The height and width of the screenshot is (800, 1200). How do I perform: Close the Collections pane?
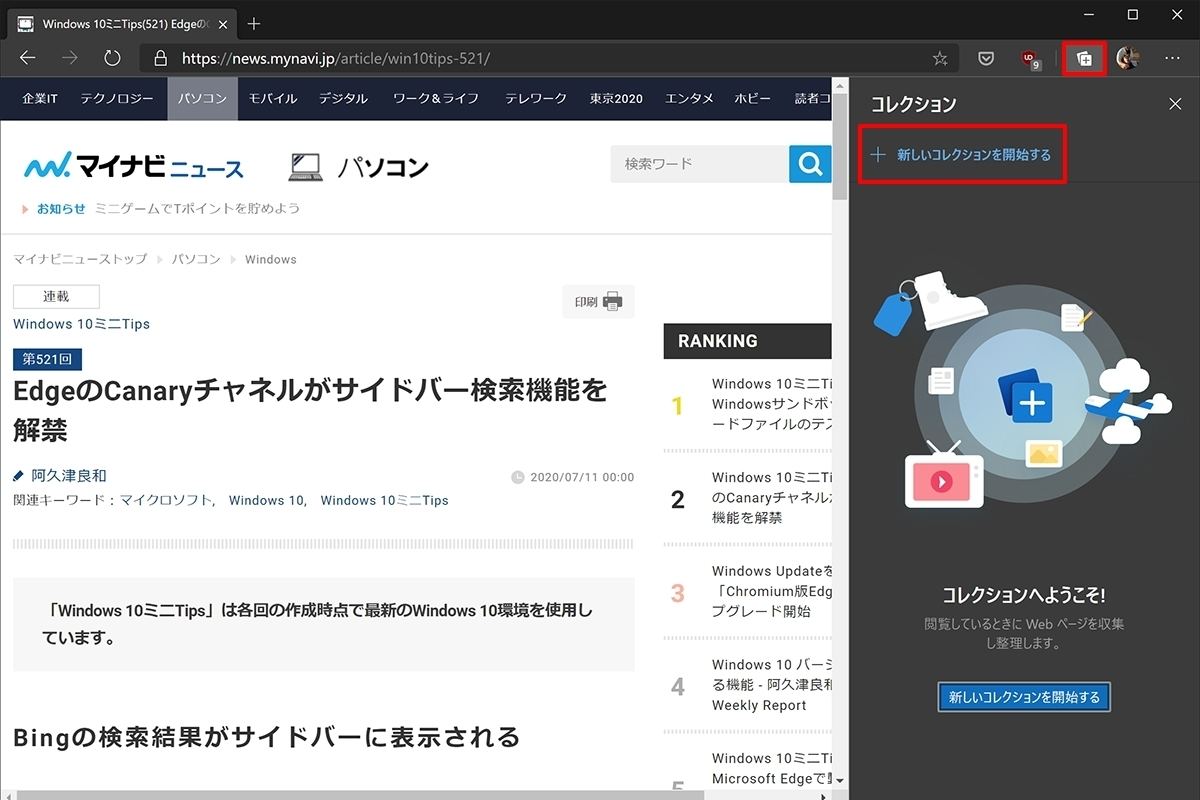click(1175, 104)
